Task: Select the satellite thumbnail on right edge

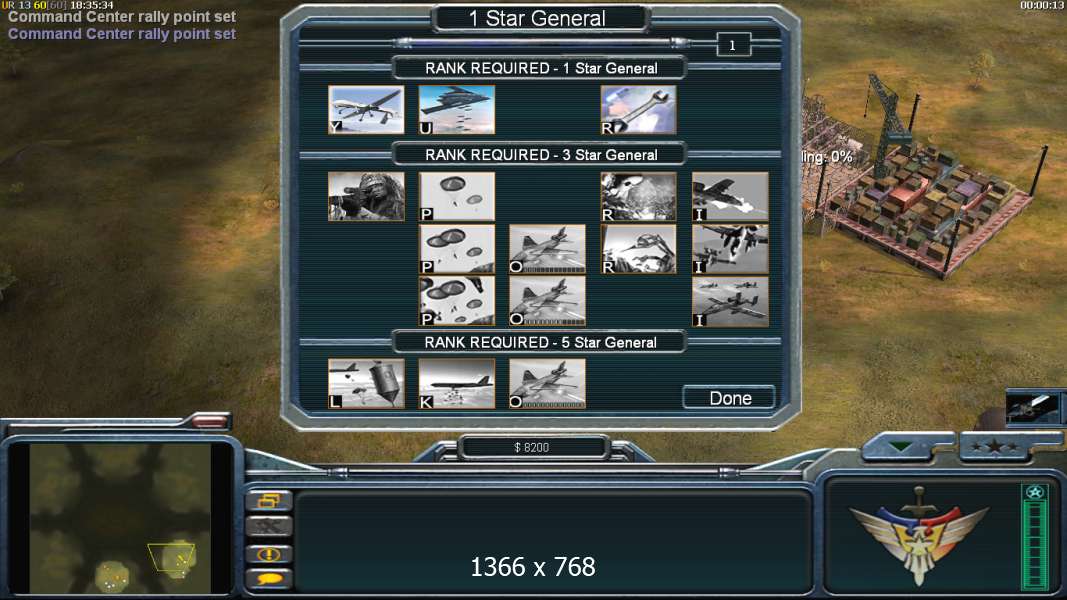Action: 1033,408
